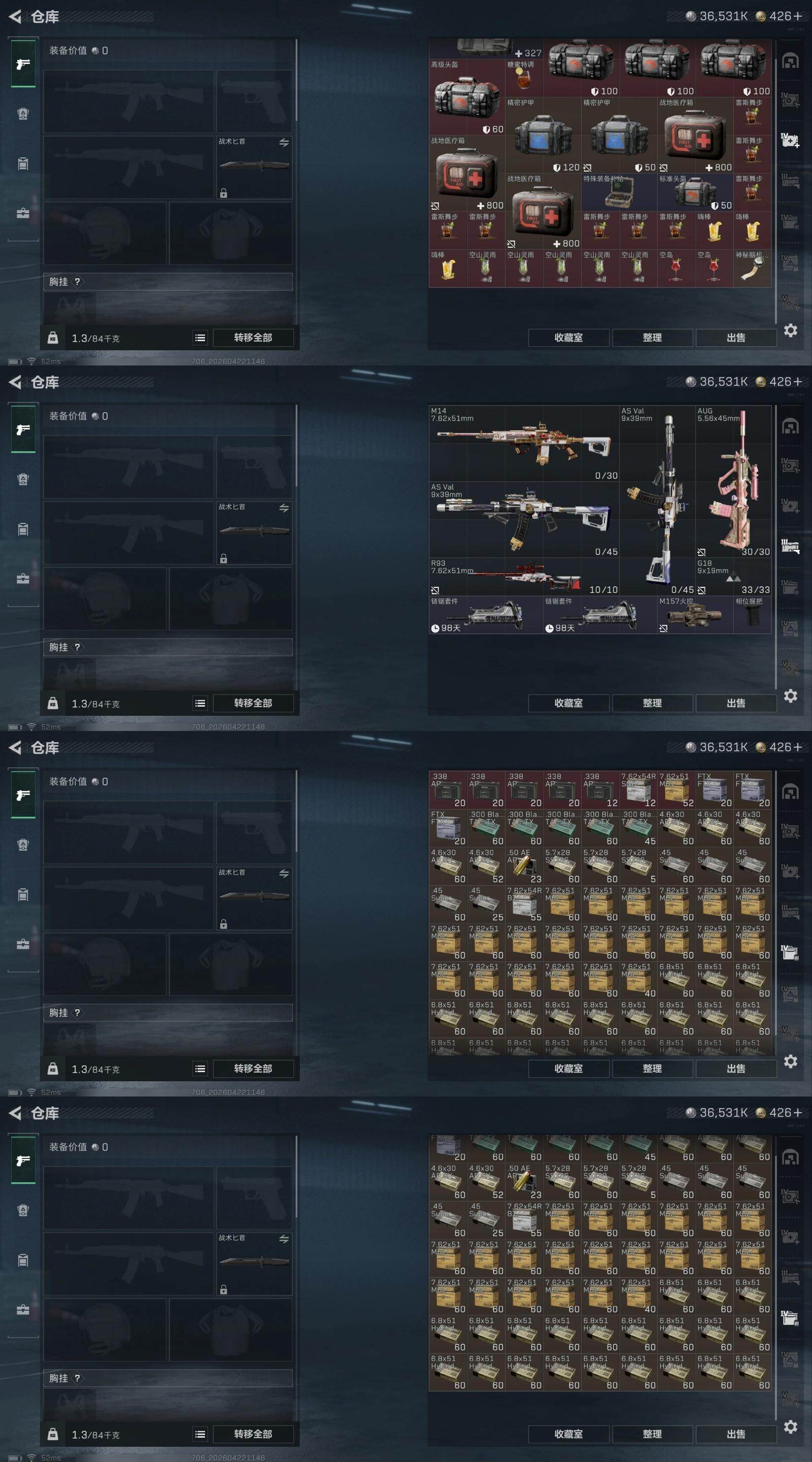812x1462 pixels.
Task: Click the highlighted medical supplies category tab
Action: tap(790, 140)
